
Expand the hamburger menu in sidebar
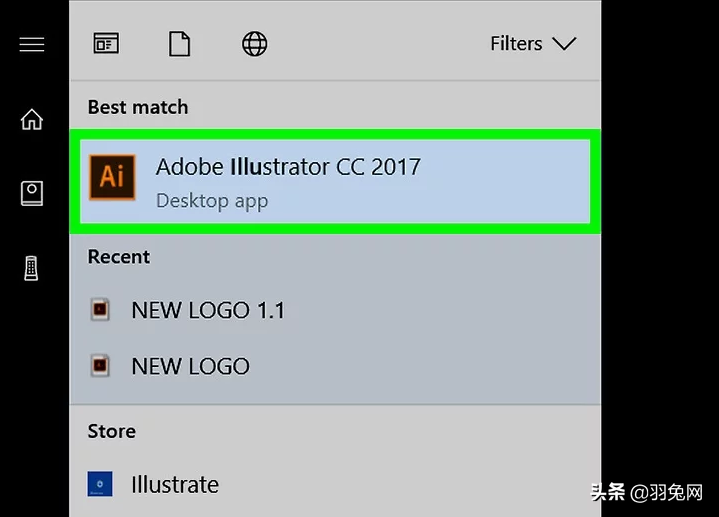click(x=32, y=45)
